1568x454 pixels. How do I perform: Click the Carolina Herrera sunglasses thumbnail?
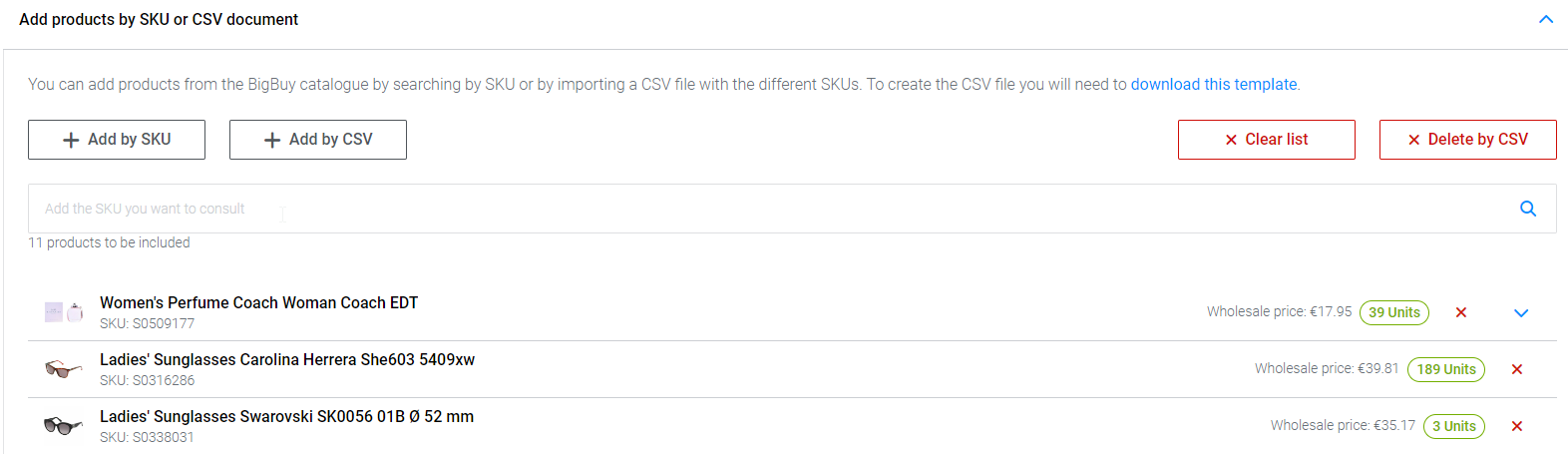coord(64,369)
